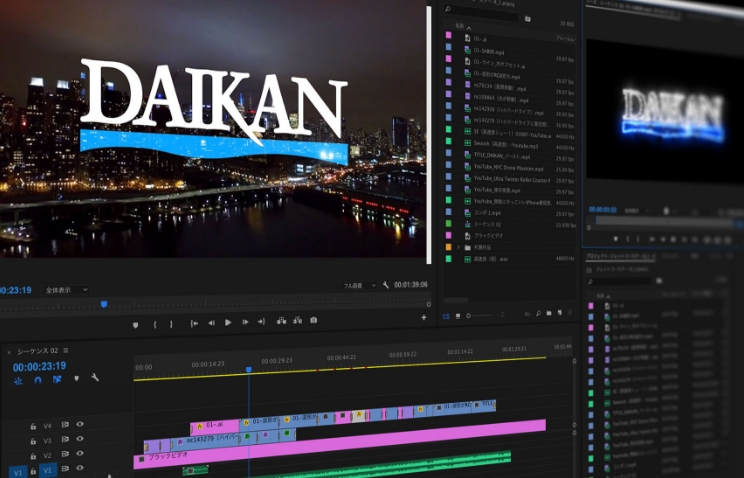The width and height of the screenshot is (744, 478).
Task: Toggle the lock on track V4
Action: [33, 427]
